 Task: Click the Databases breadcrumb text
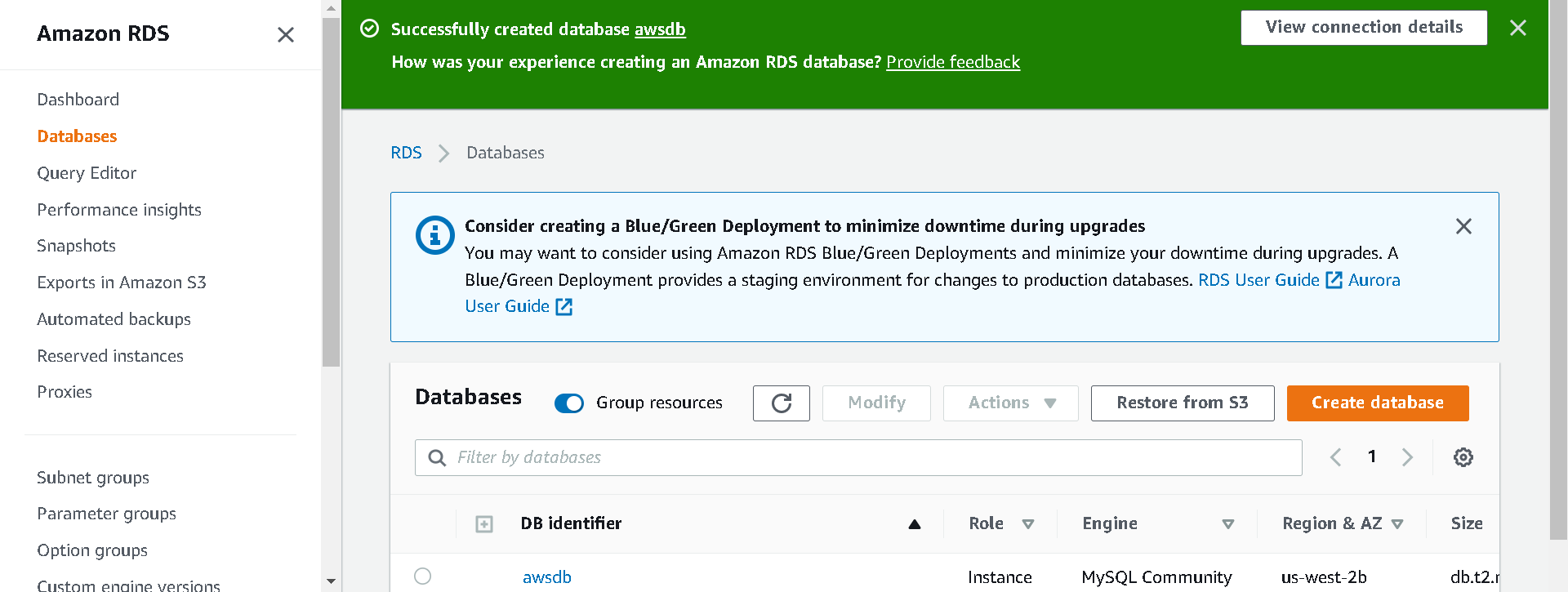[x=506, y=153]
